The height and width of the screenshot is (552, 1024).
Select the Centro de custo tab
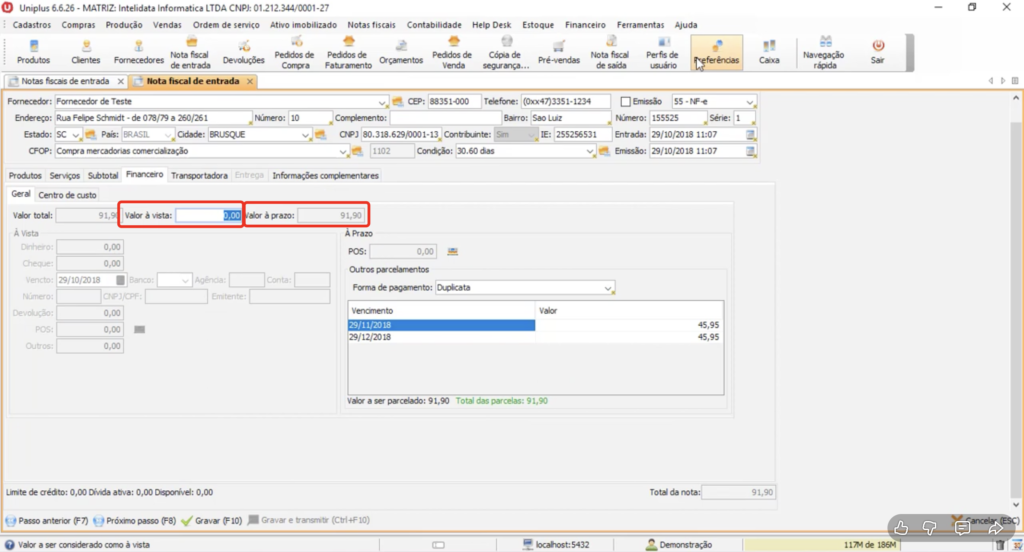pyautogui.click(x=67, y=195)
